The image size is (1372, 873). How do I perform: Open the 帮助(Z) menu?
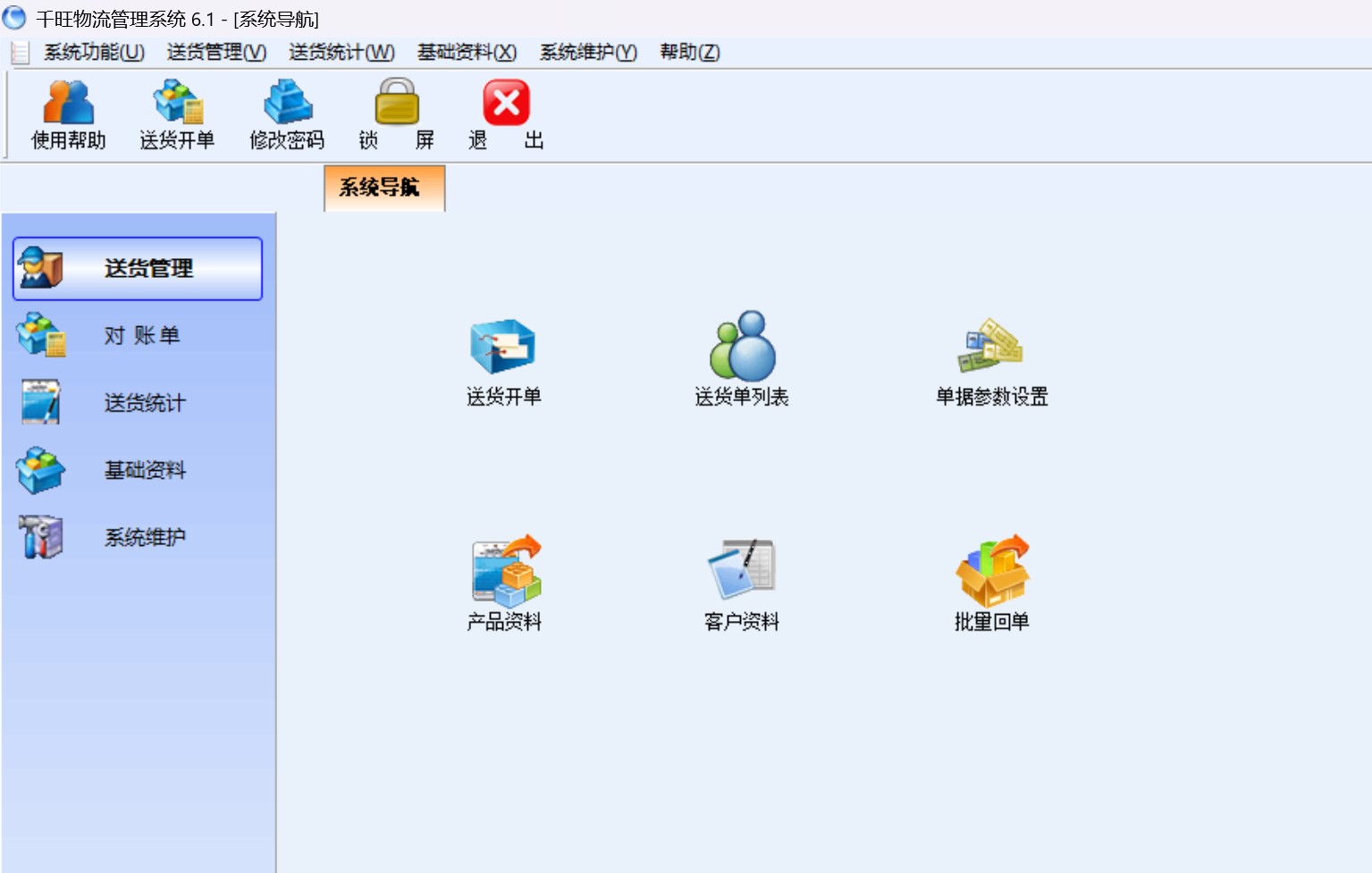click(x=689, y=53)
